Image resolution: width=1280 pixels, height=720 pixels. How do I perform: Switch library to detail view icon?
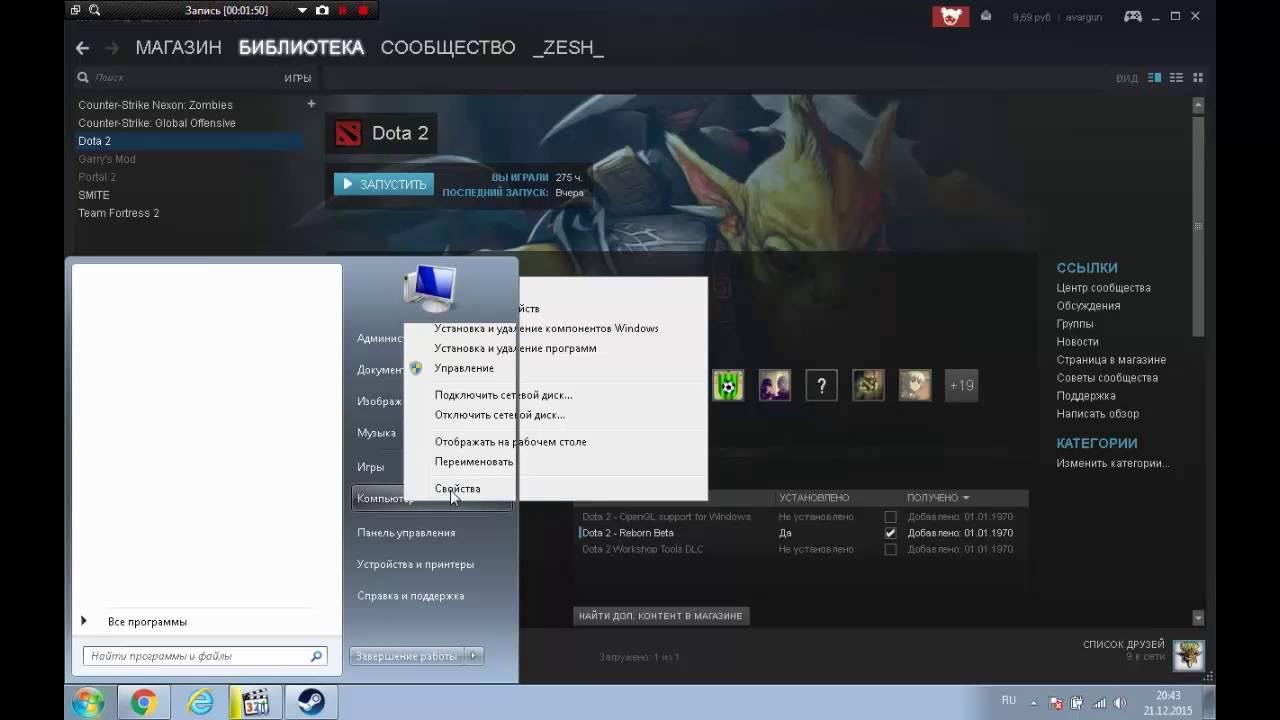tap(1155, 78)
